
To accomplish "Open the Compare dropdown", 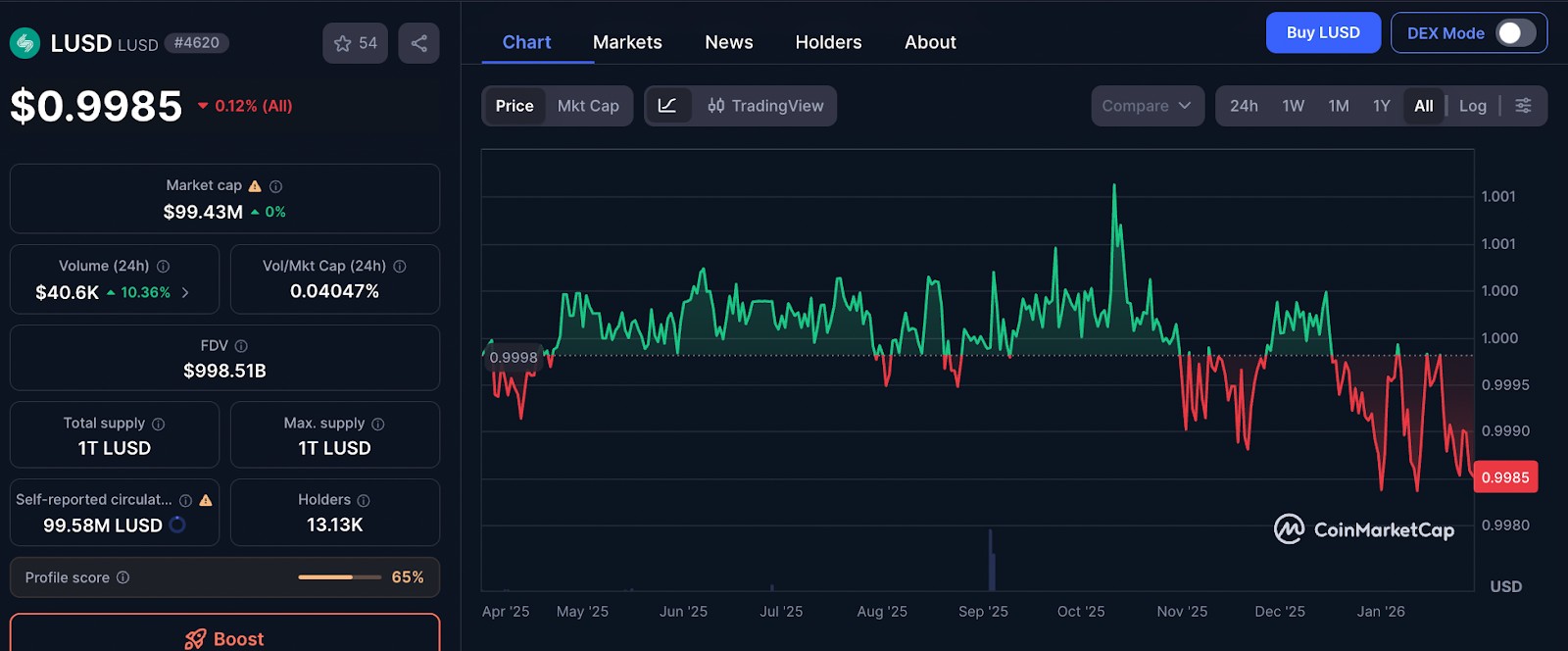I will tap(1147, 106).
